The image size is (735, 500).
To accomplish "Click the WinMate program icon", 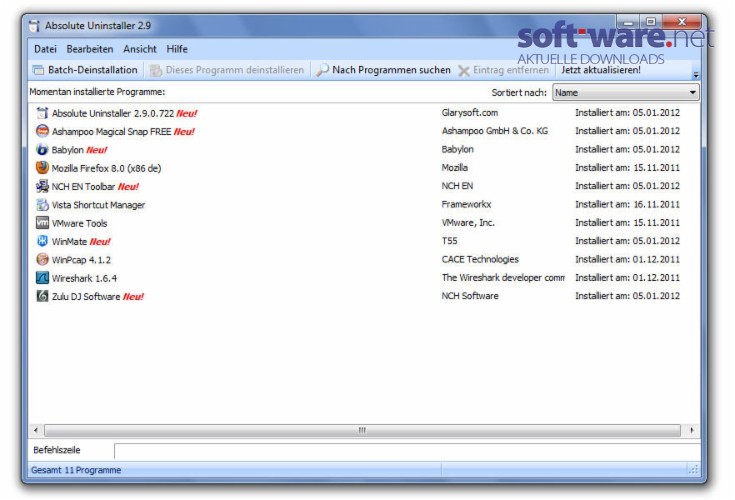I will 42,241.
